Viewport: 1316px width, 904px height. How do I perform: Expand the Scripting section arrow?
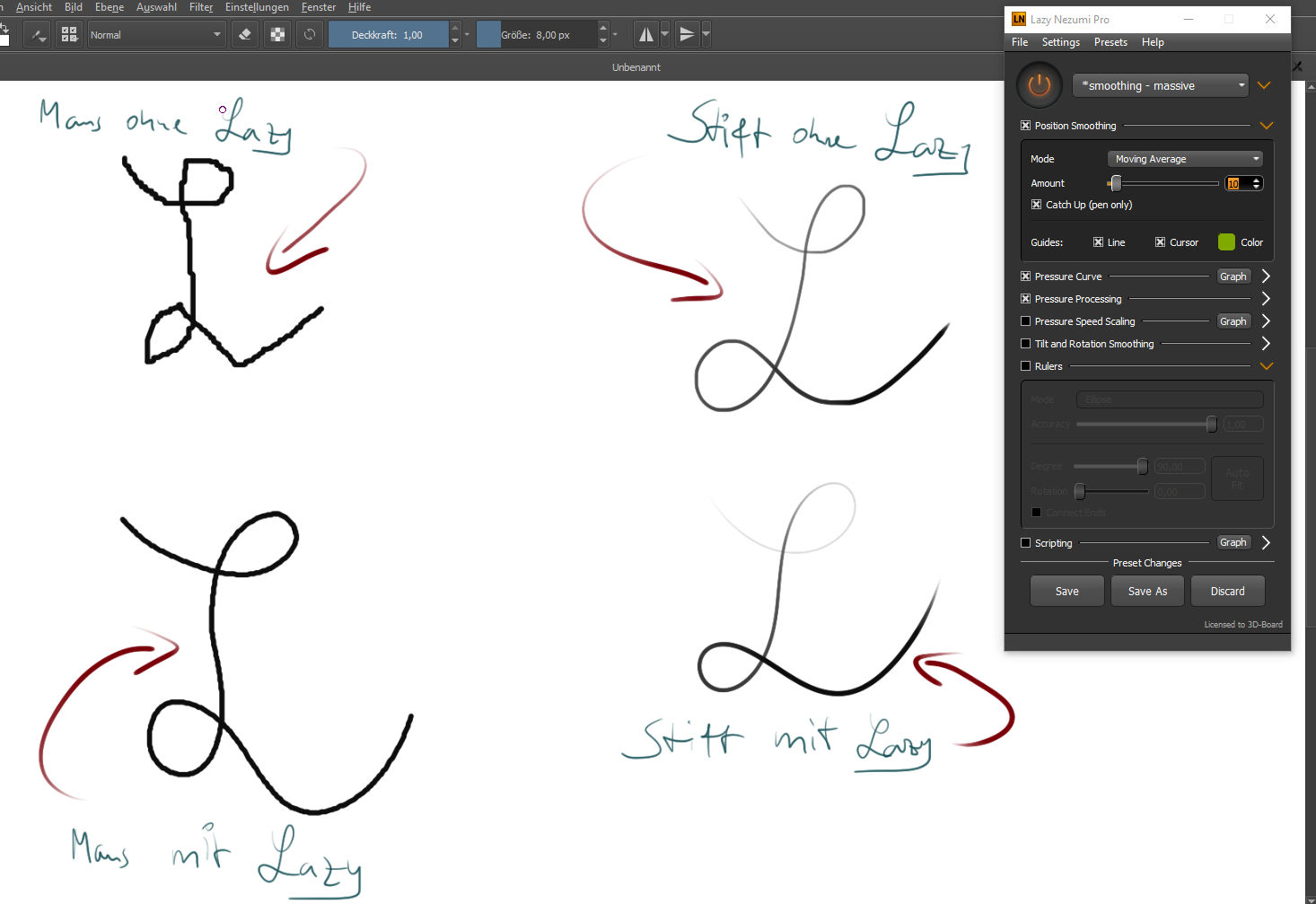pyautogui.click(x=1266, y=543)
